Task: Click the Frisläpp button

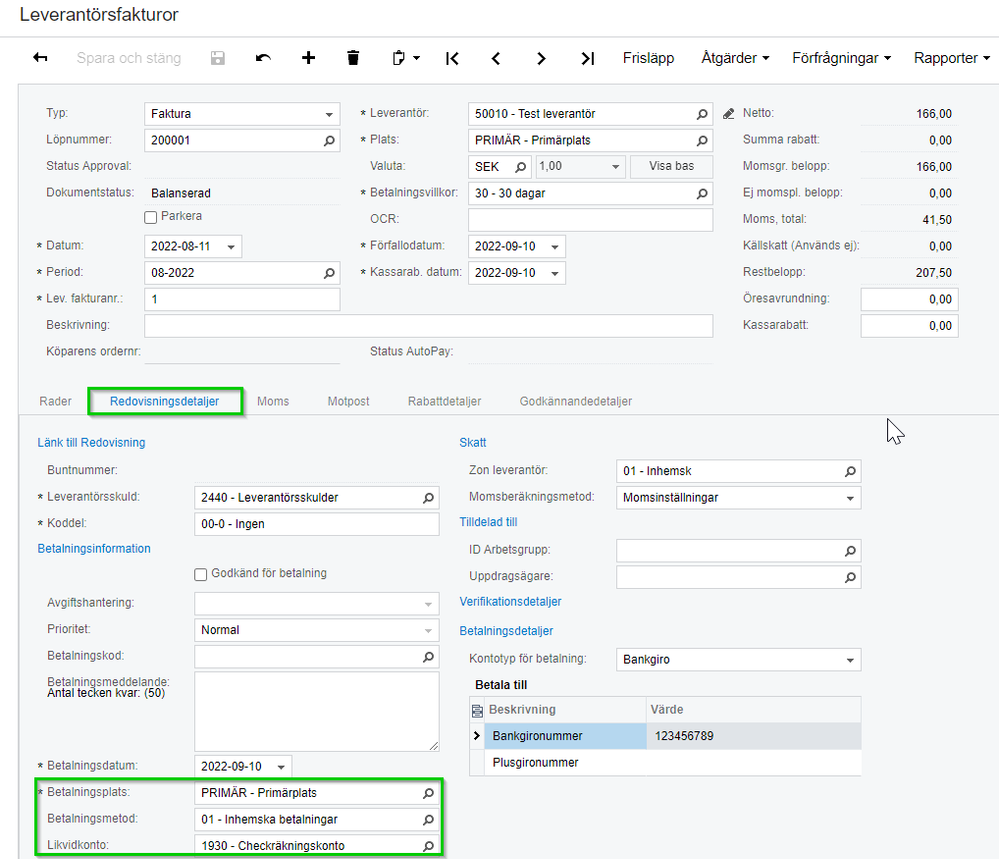Action: (648, 58)
